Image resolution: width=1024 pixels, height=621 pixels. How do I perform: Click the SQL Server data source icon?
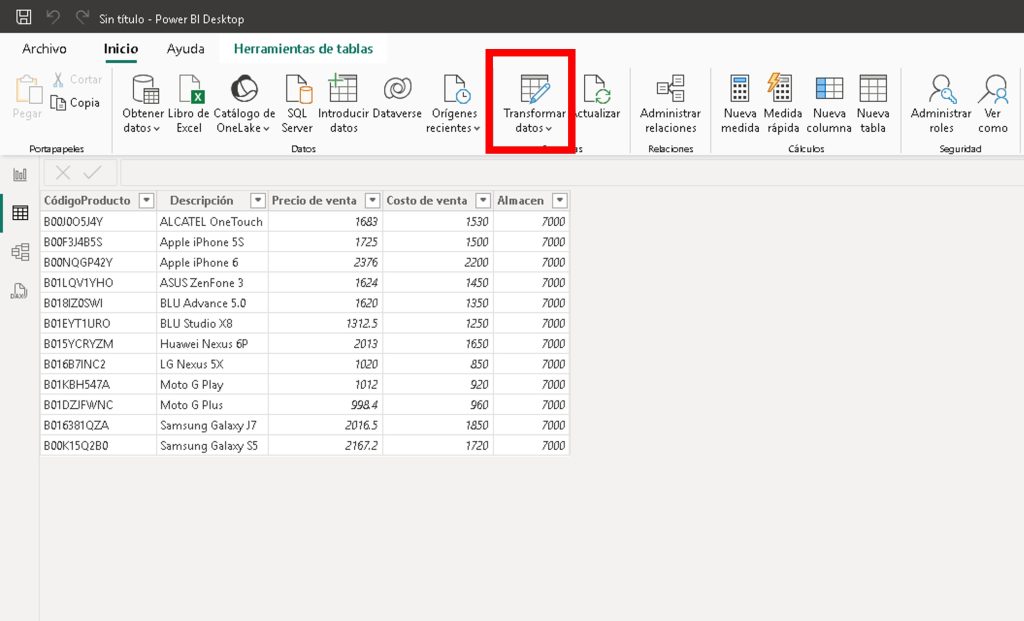(297, 103)
